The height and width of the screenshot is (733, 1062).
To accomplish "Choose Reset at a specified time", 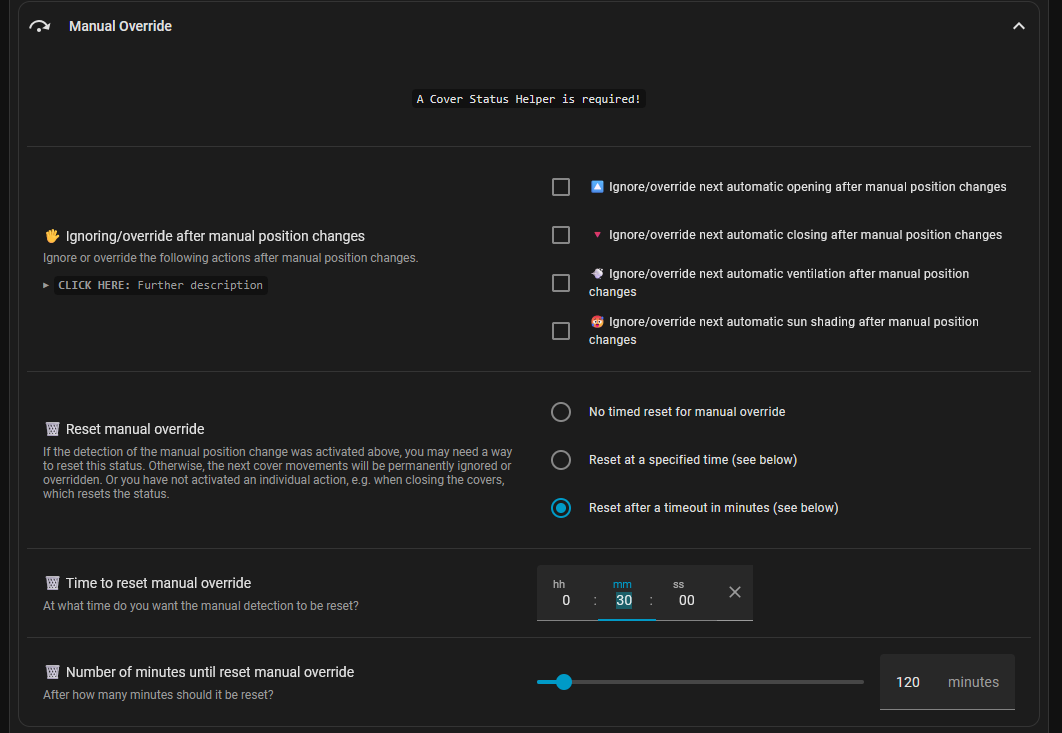I will click(561, 460).
